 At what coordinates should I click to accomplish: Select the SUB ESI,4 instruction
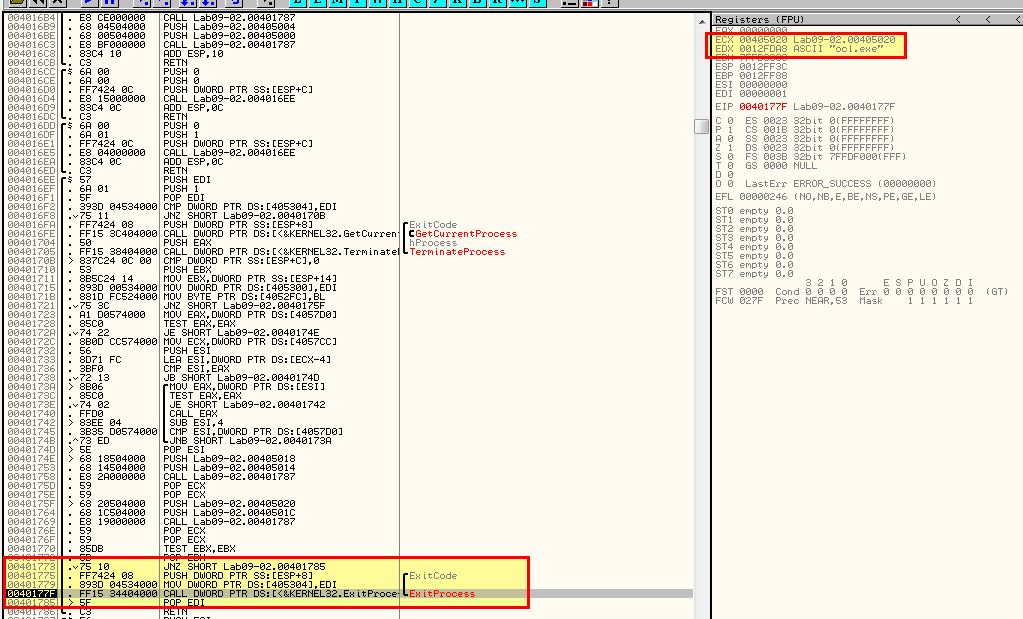(196, 423)
